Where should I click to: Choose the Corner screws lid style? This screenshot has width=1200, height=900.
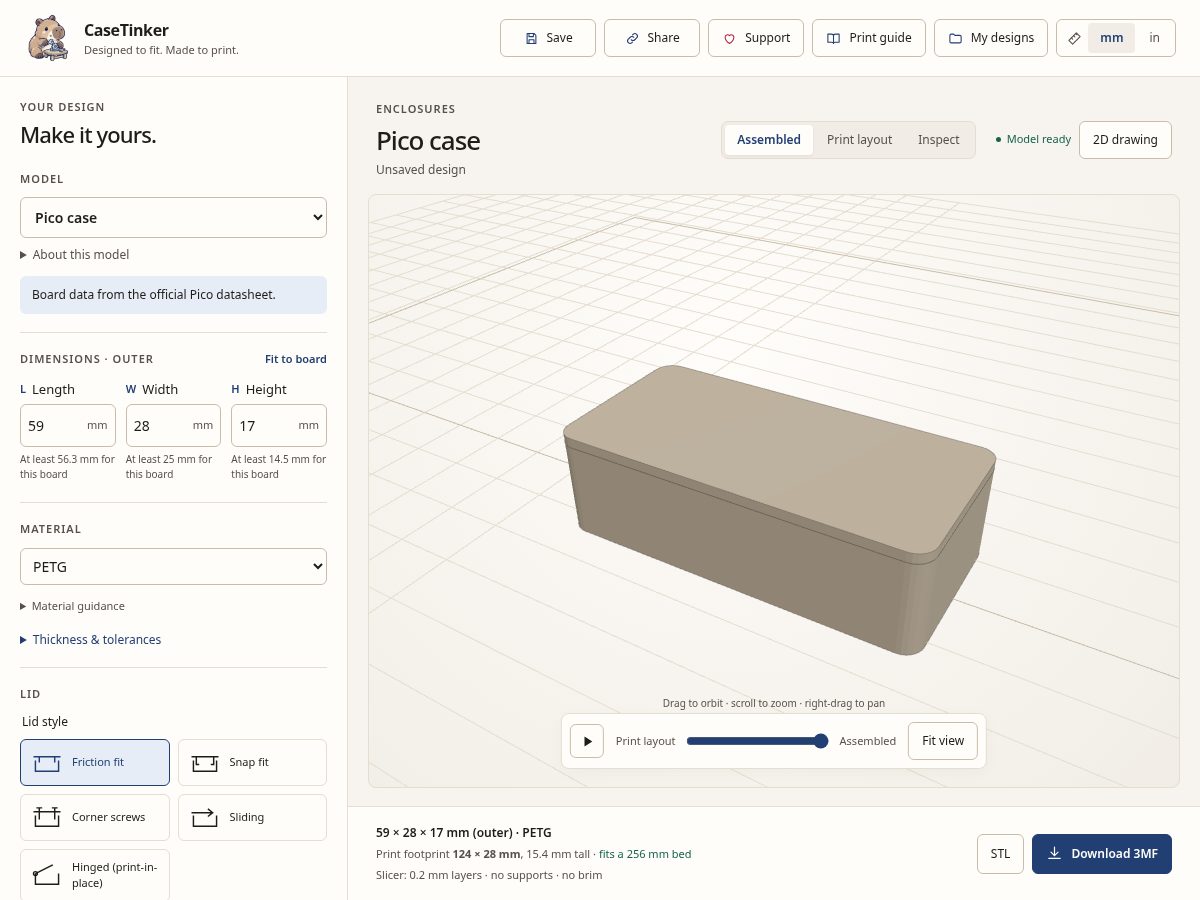(95, 817)
